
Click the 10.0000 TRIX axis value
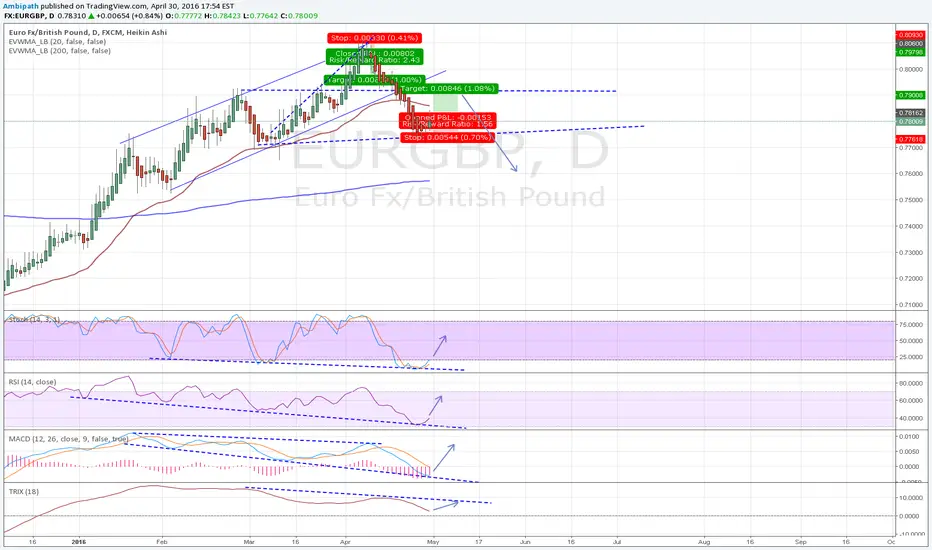point(911,498)
